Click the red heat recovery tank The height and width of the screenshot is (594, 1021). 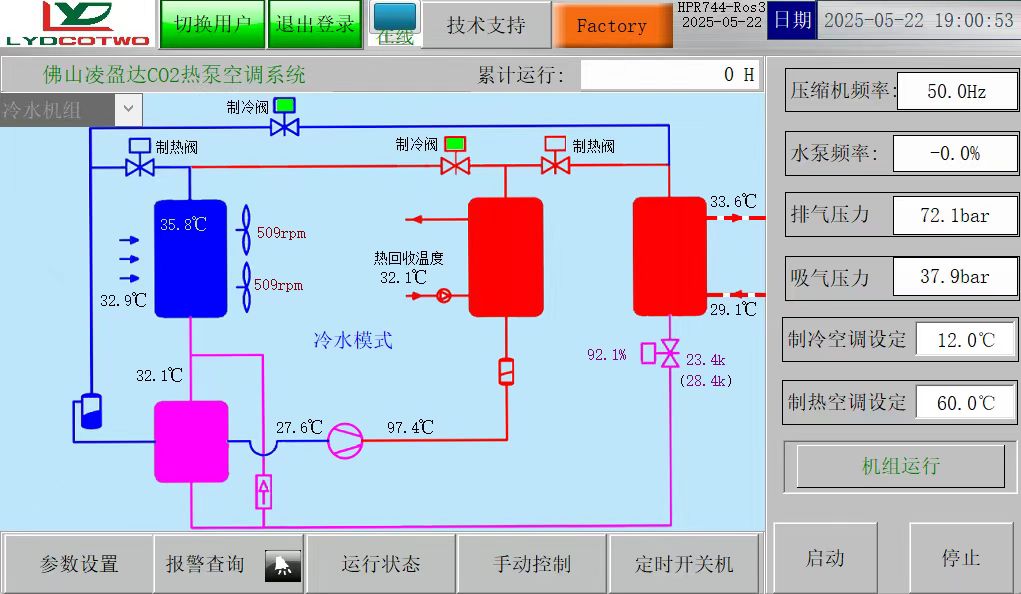[506, 257]
